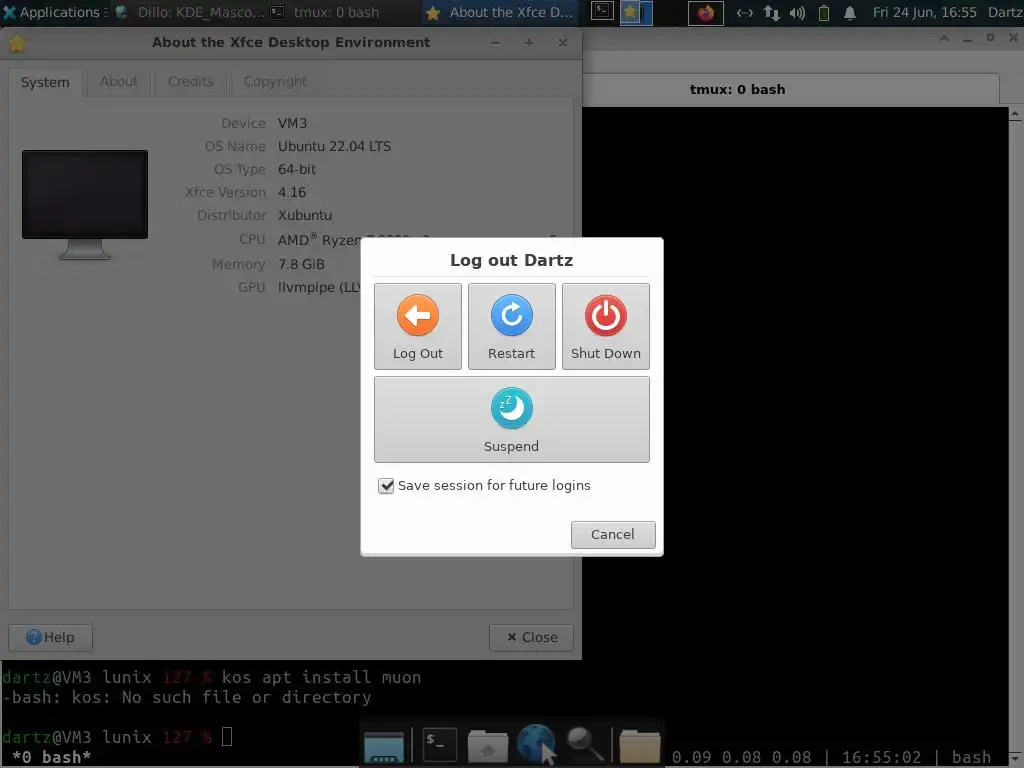This screenshot has height=768, width=1024.
Task: Click the orange Log Out button
Action: tap(417, 326)
